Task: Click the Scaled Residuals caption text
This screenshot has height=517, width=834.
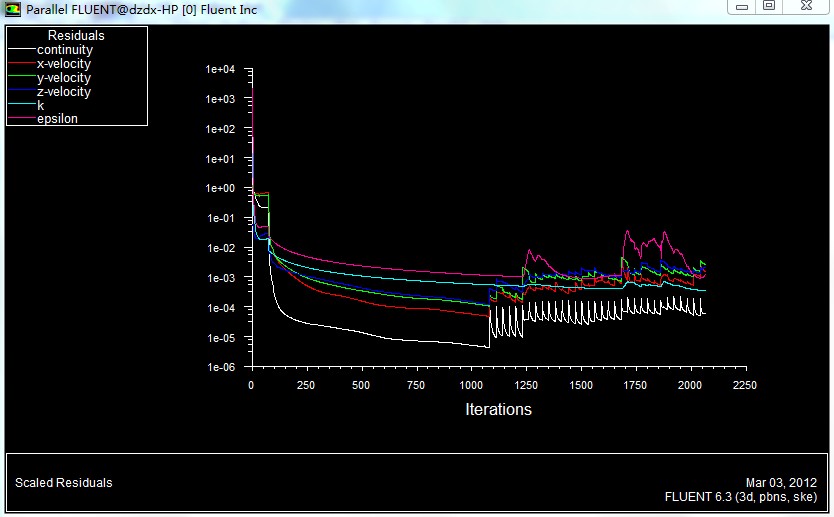Action: 64,483
